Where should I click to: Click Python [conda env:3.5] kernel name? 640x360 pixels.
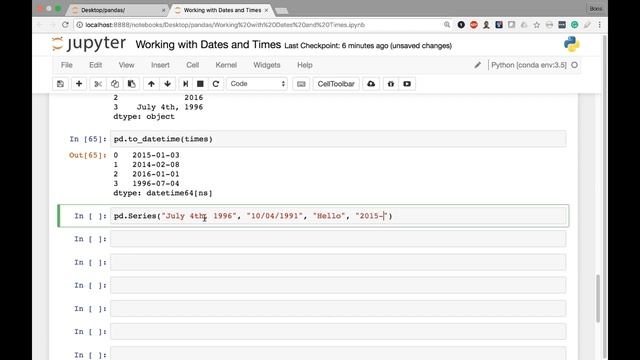(529, 65)
